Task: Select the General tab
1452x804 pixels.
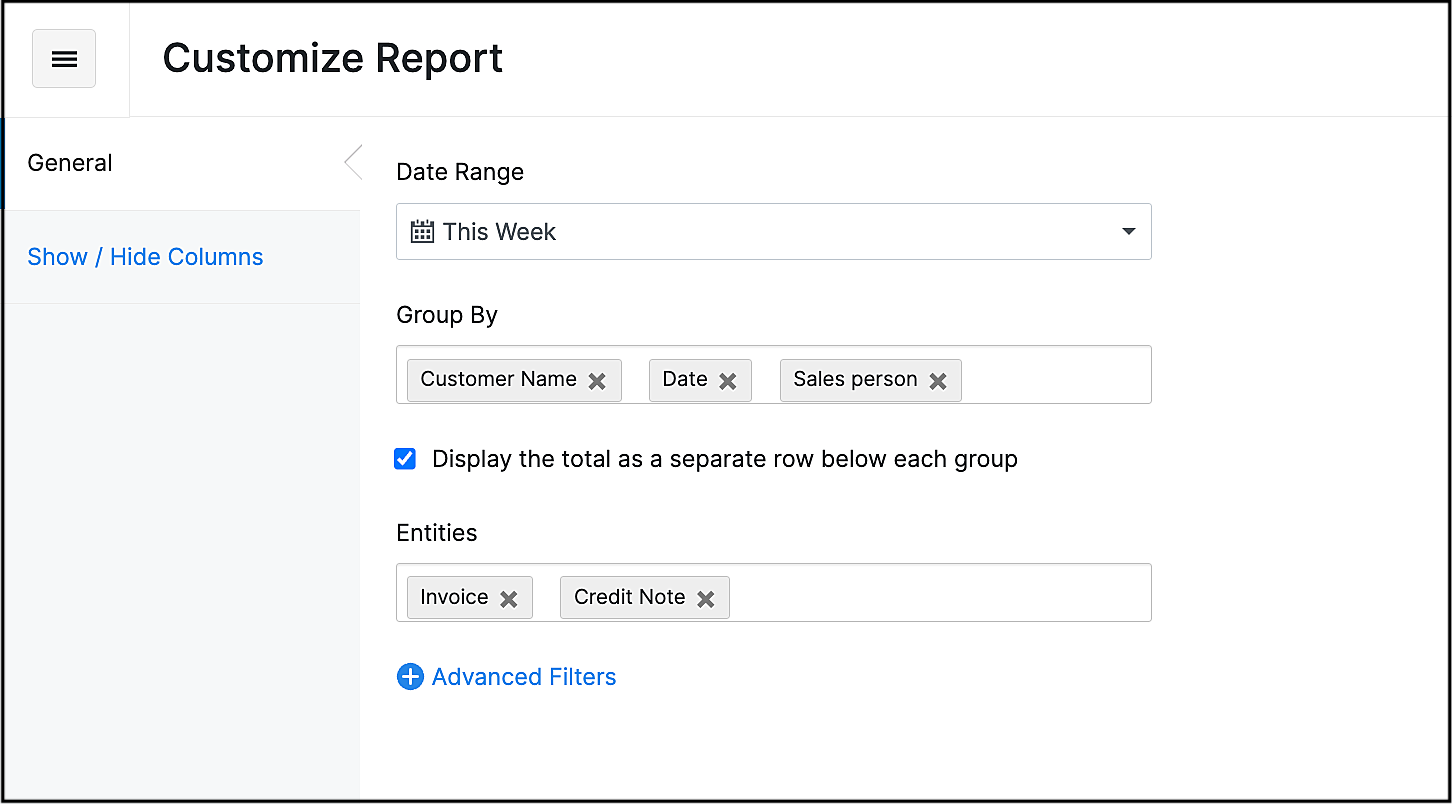Action: click(70, 163)
